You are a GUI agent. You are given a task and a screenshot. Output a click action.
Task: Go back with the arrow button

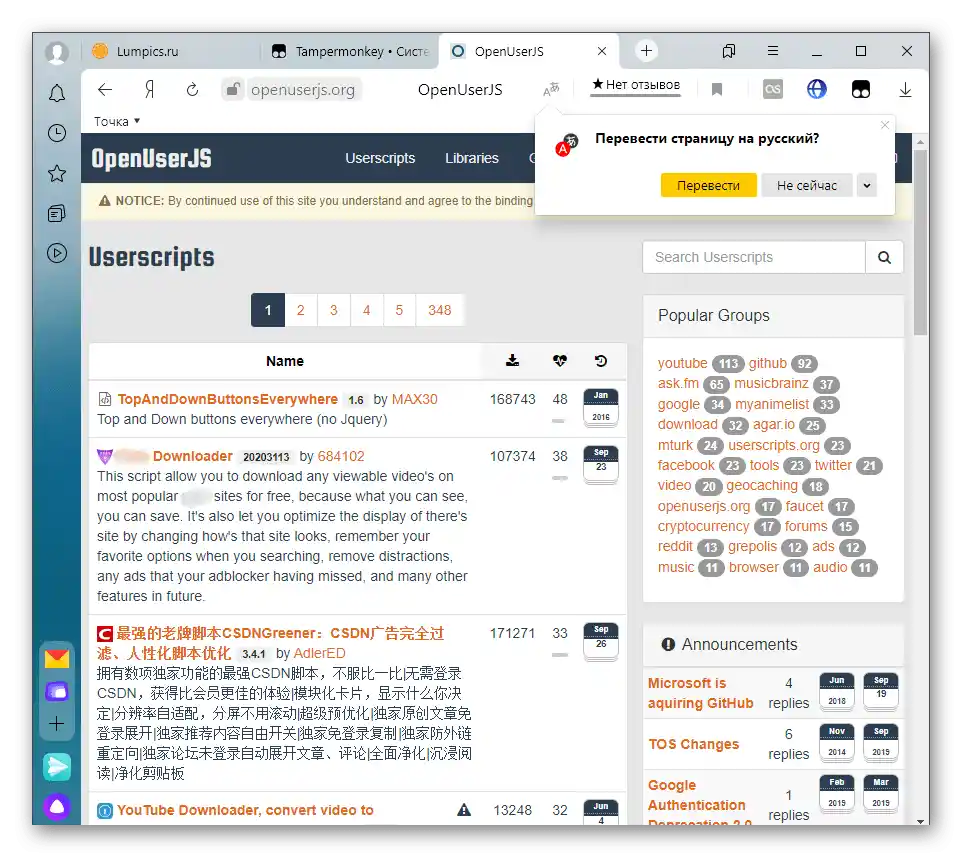pos(105,90)
